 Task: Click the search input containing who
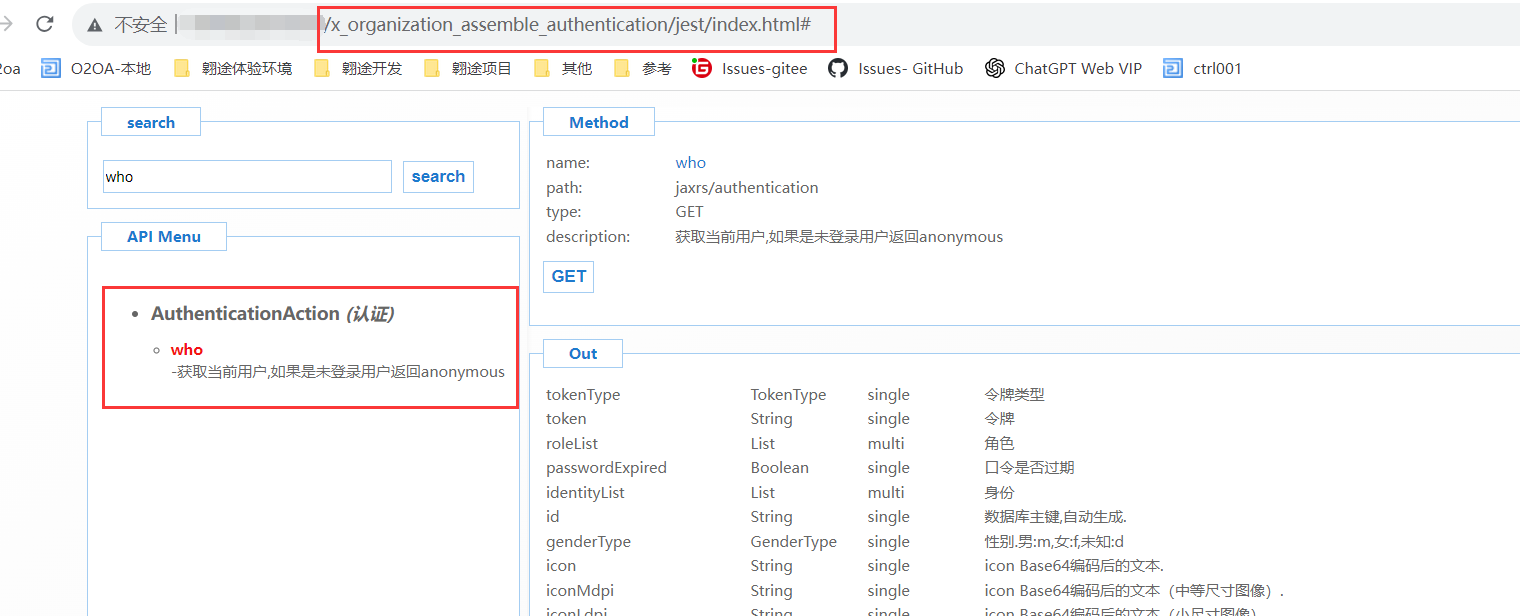coord(247,176)
